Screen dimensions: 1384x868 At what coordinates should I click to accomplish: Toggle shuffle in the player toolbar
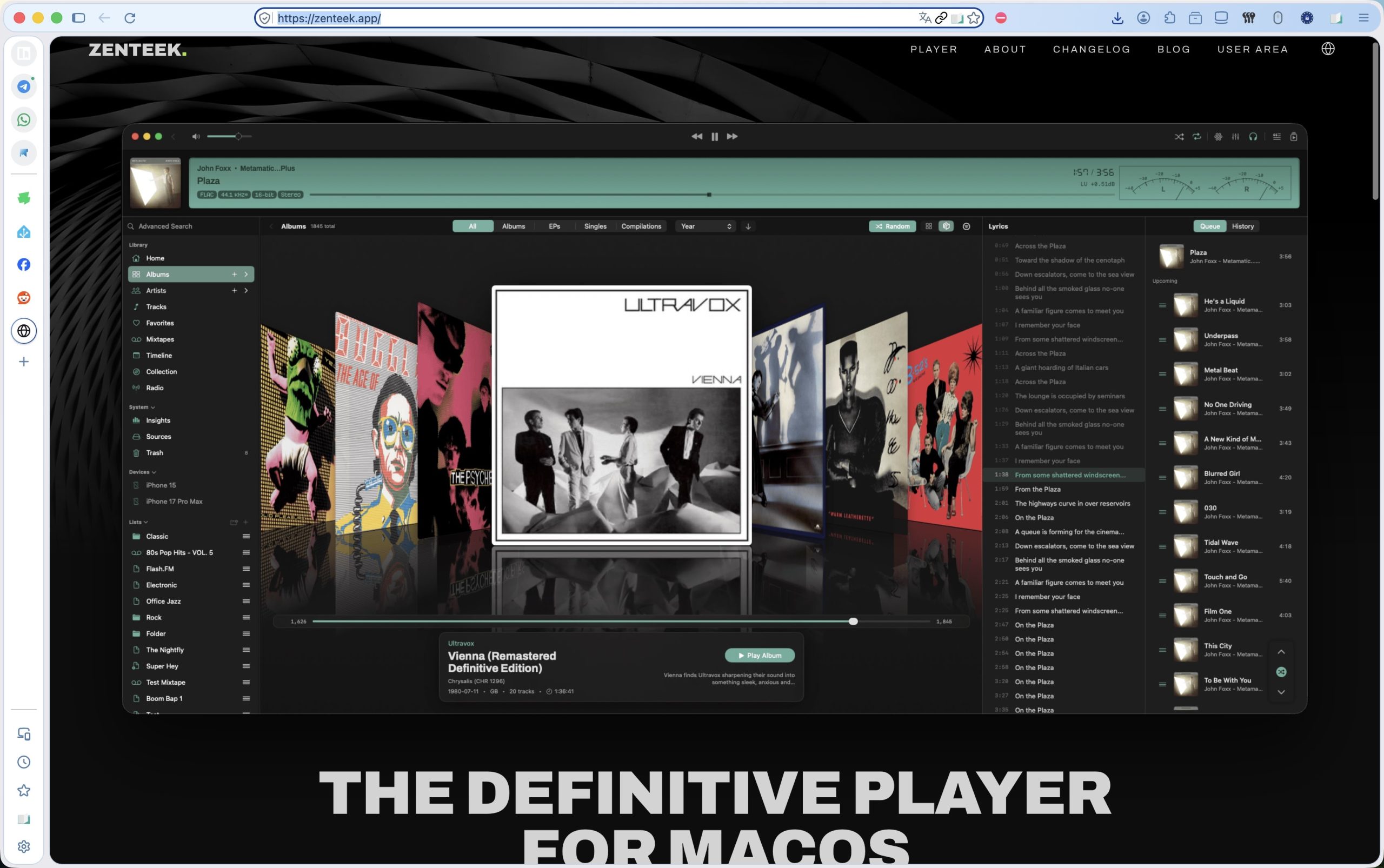(1179, 137)
